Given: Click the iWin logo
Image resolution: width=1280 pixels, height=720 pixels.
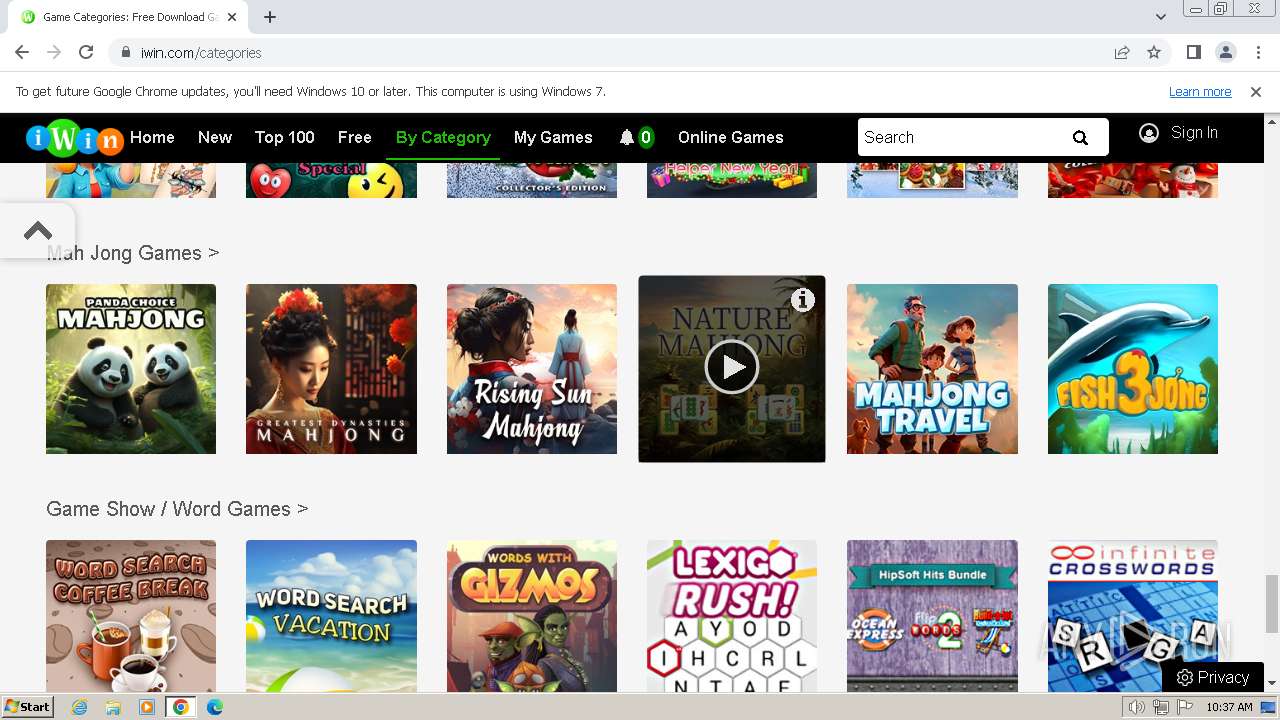Looking at the screenshot, I should coord(74,138).
